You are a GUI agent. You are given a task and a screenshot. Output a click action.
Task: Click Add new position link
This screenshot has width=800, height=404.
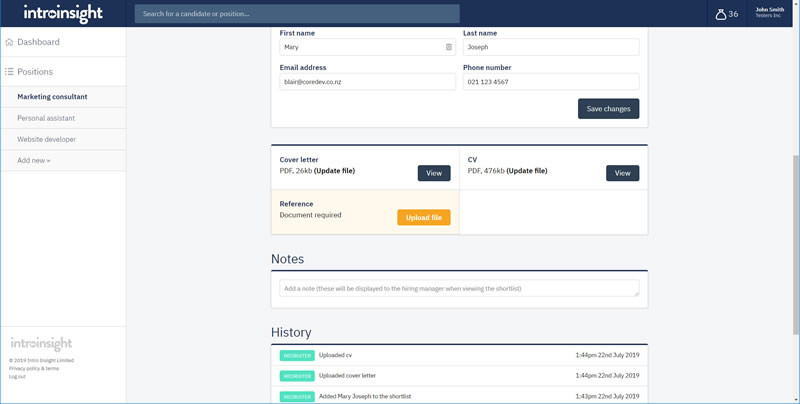point(34,160)
